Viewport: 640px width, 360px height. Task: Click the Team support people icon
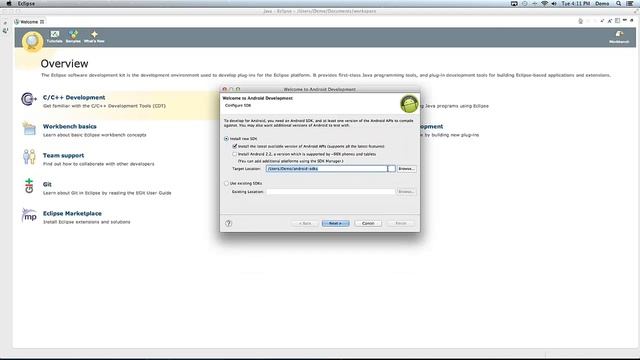point(29,157)
